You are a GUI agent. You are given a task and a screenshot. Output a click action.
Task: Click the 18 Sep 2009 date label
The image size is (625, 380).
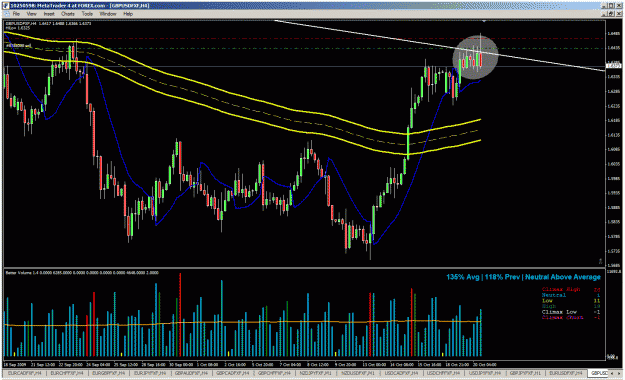point(14,364)
